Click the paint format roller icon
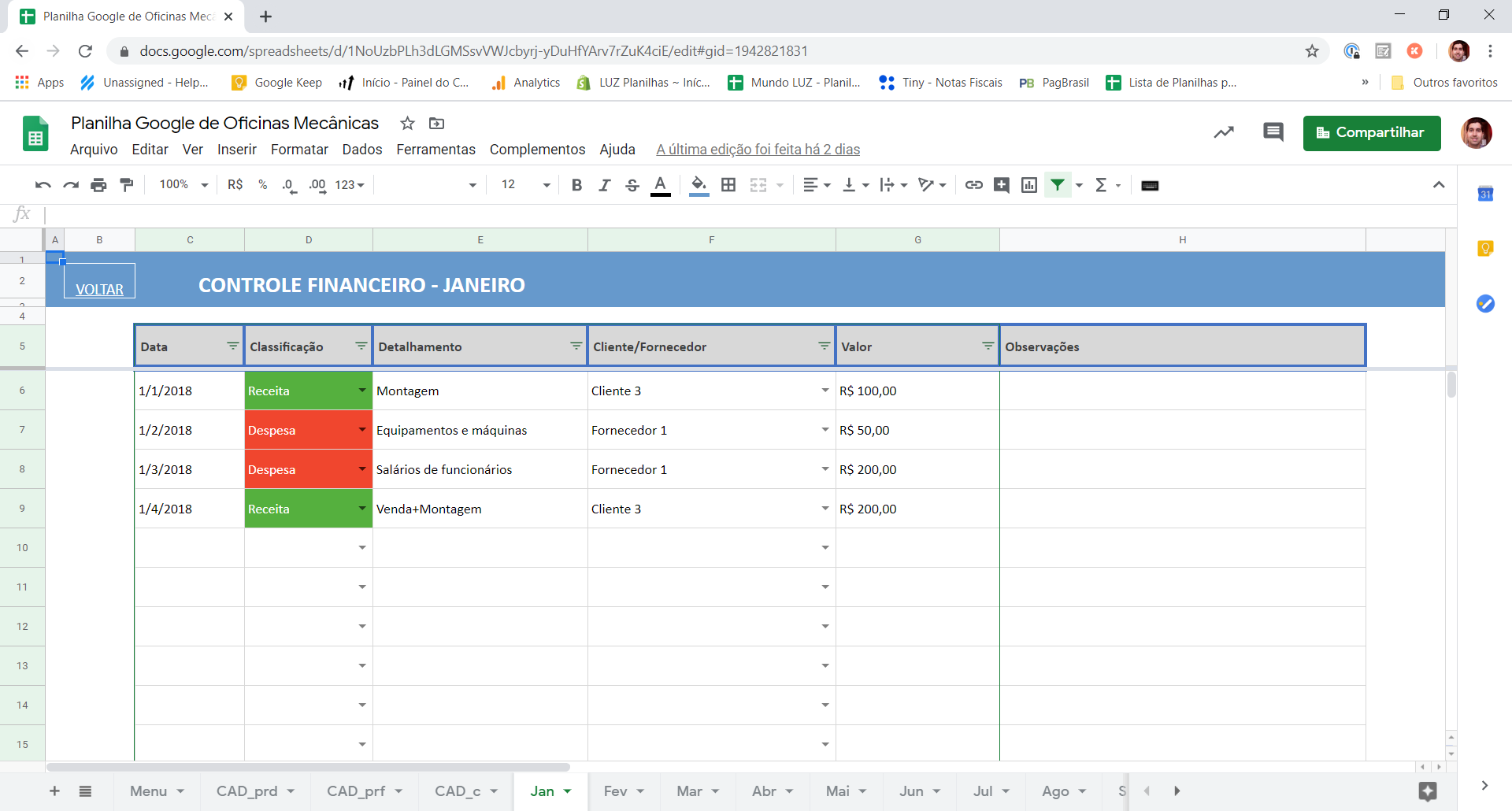 (x=126, y=185)
